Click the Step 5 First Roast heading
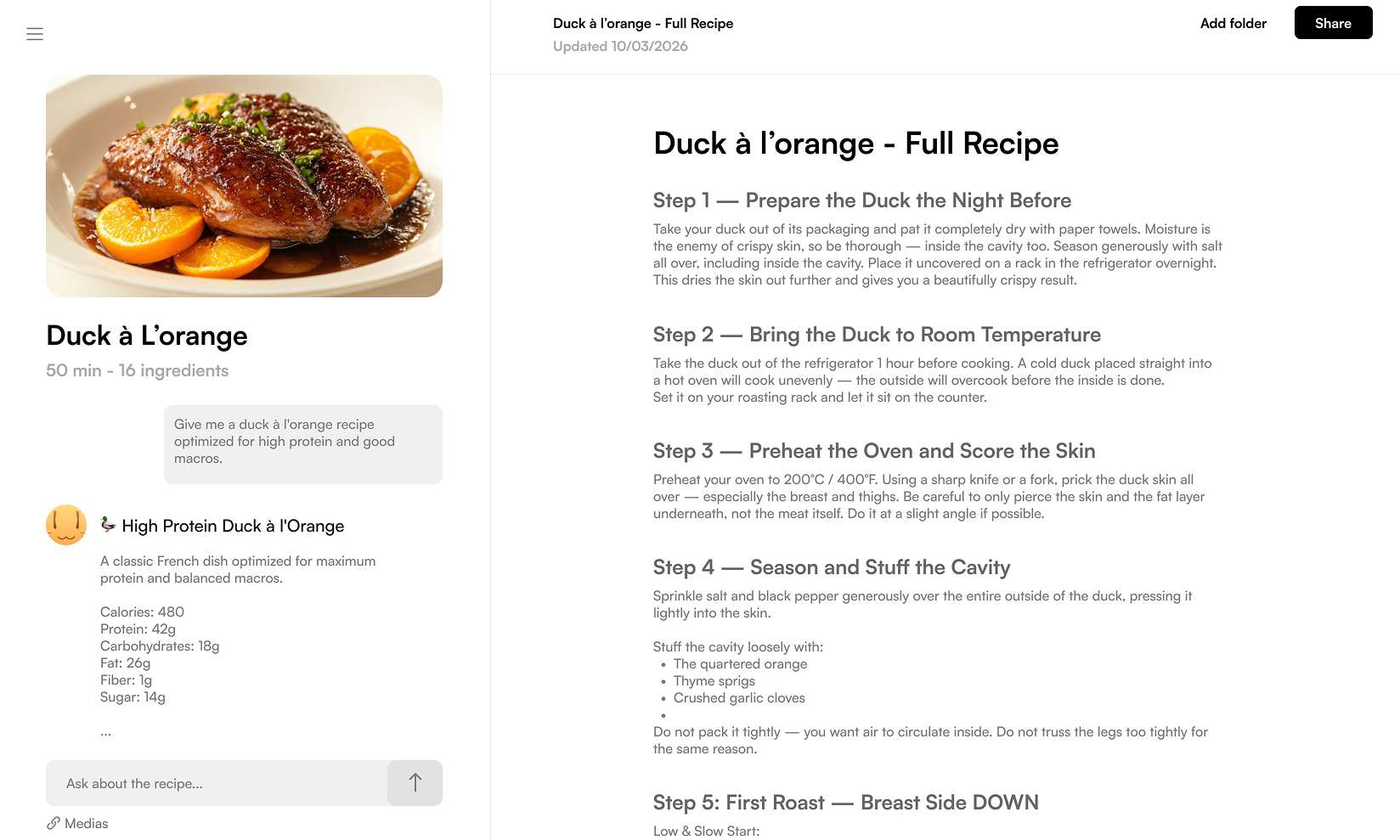The height and width of the screenshot is (840, 1400). coord(846,803)
